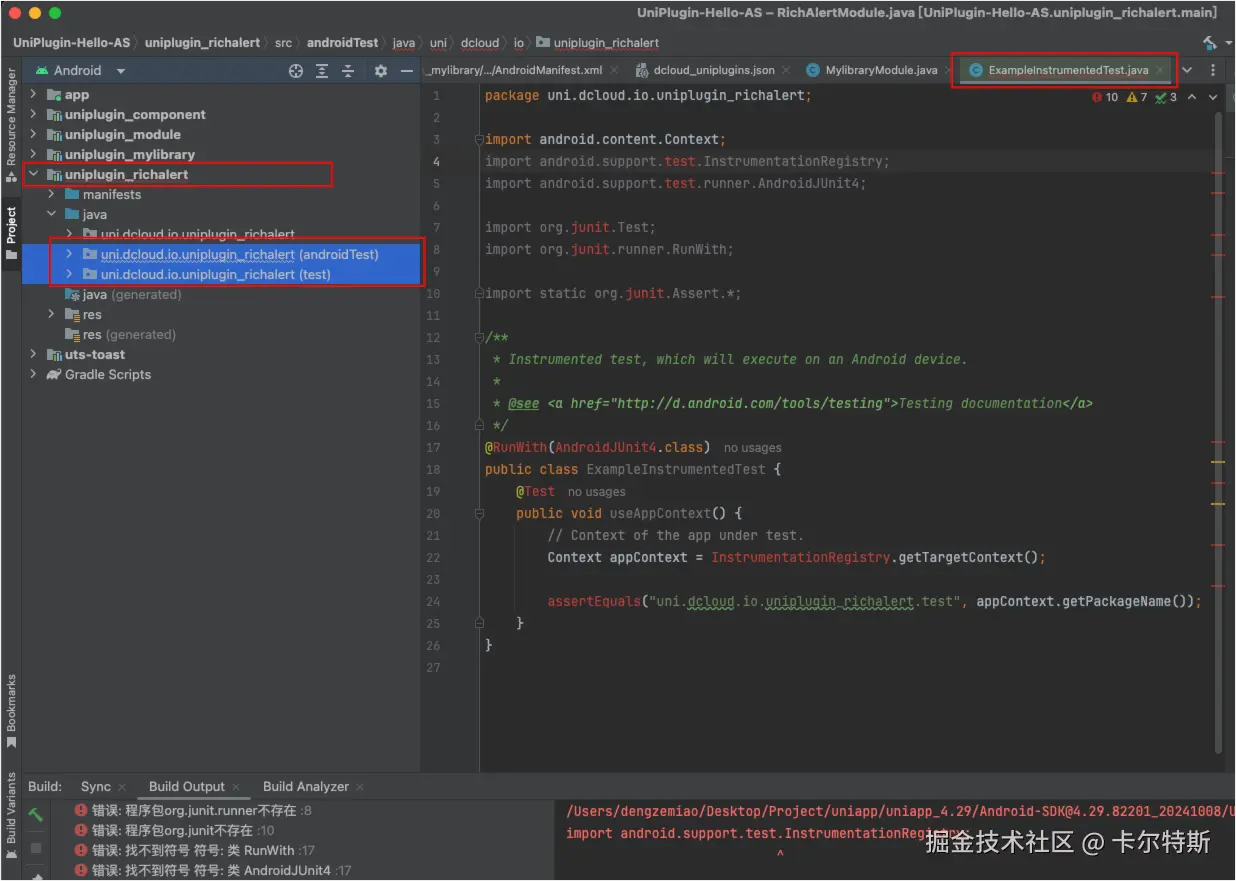
Task: Hide the Project panel with minus icon
Action: (406, 71)
